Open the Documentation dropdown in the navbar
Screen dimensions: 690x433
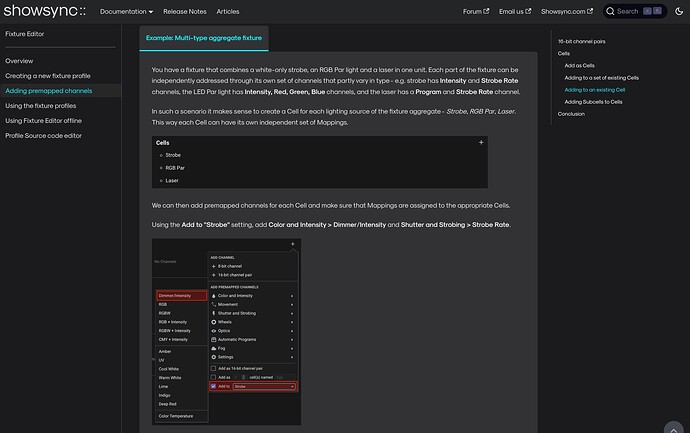click(126, 11)
